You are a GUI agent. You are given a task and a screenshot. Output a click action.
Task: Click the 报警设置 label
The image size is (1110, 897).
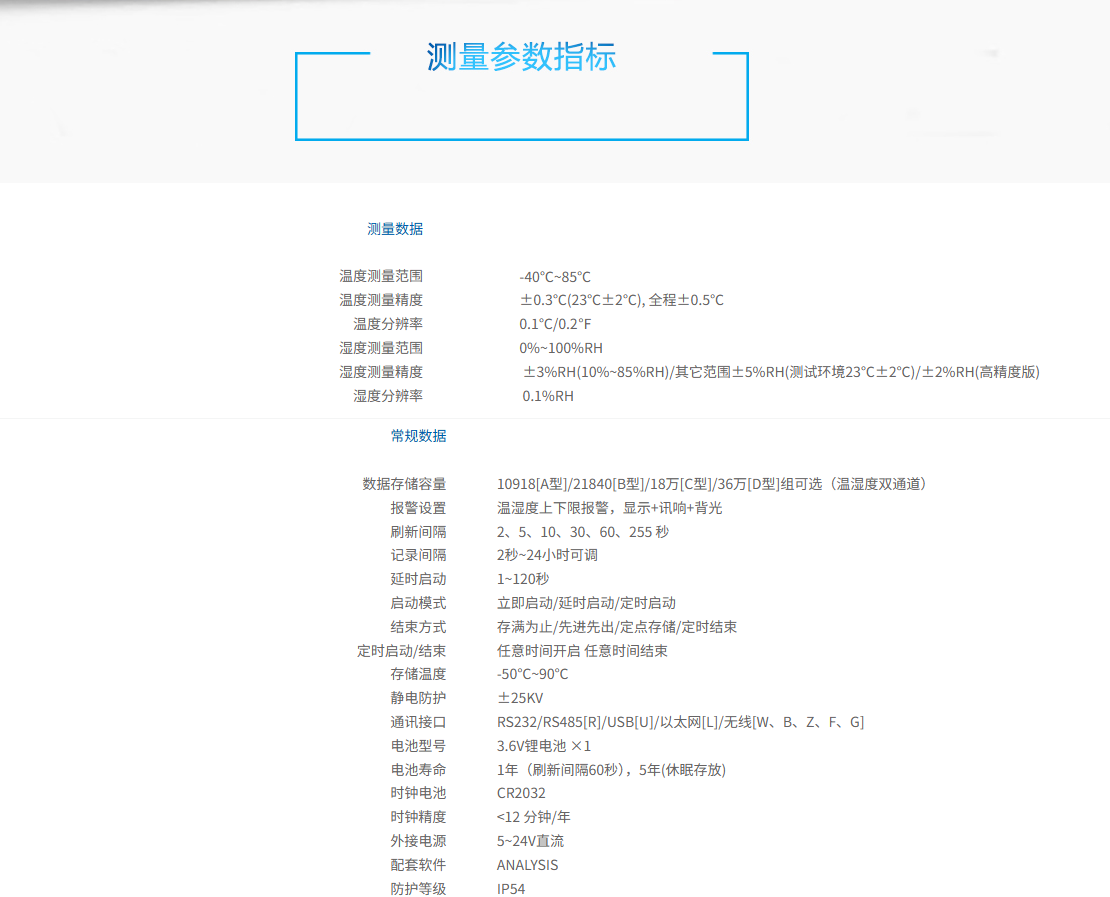(418, 508)
